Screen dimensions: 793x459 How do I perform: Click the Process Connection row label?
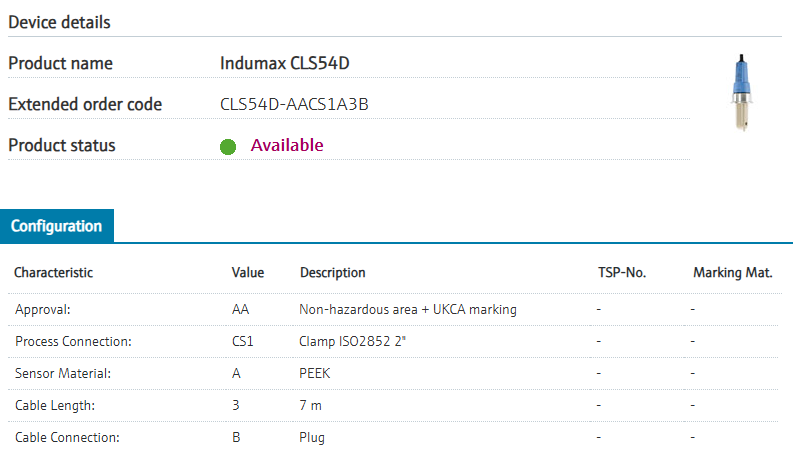(73, 342)
